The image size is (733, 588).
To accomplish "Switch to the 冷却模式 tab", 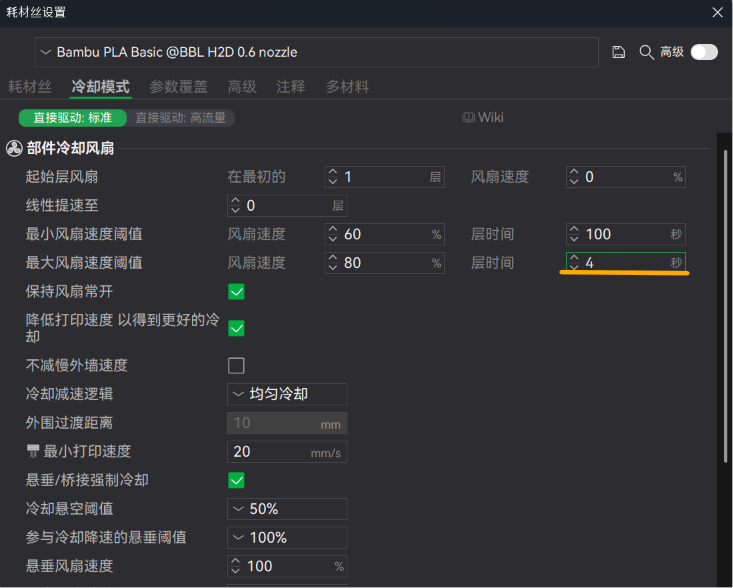I will (x=101, y=86).
